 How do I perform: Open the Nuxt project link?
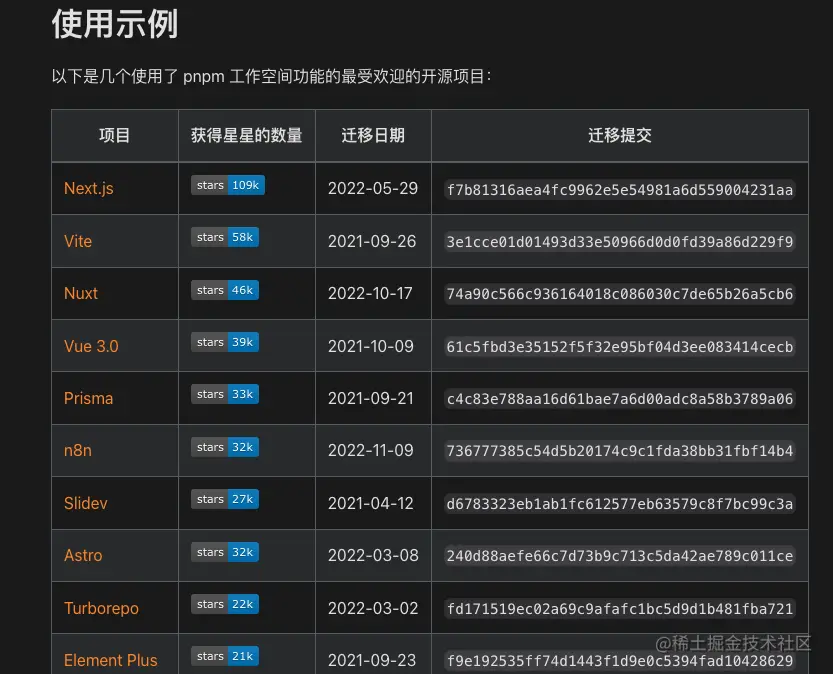(81, 293)
